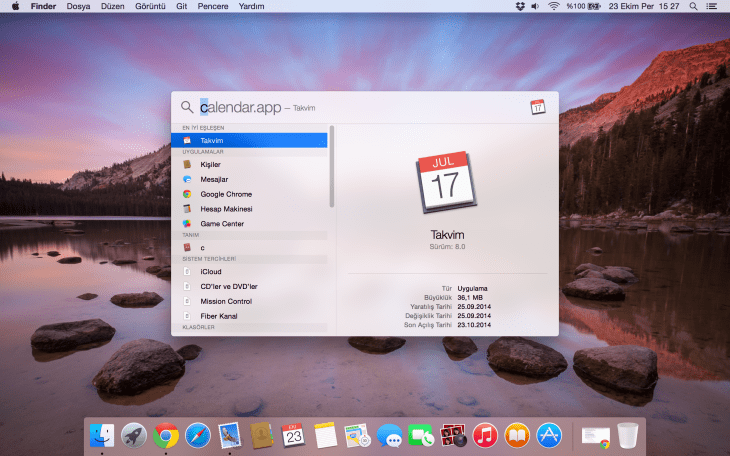This screenshot has height=456, width=730.
Task: Open Photo Booth icon in Dock
Action: coord(453,436)
